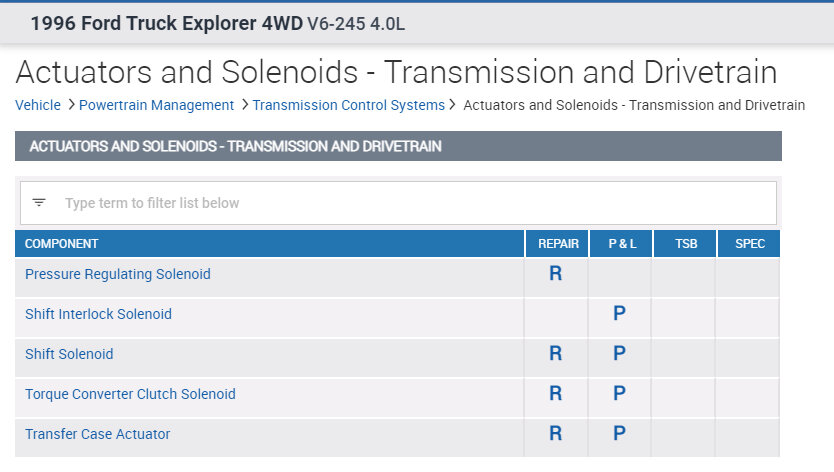
Task: Click the REPAIR column header
Action: click(x=558, y=244)
